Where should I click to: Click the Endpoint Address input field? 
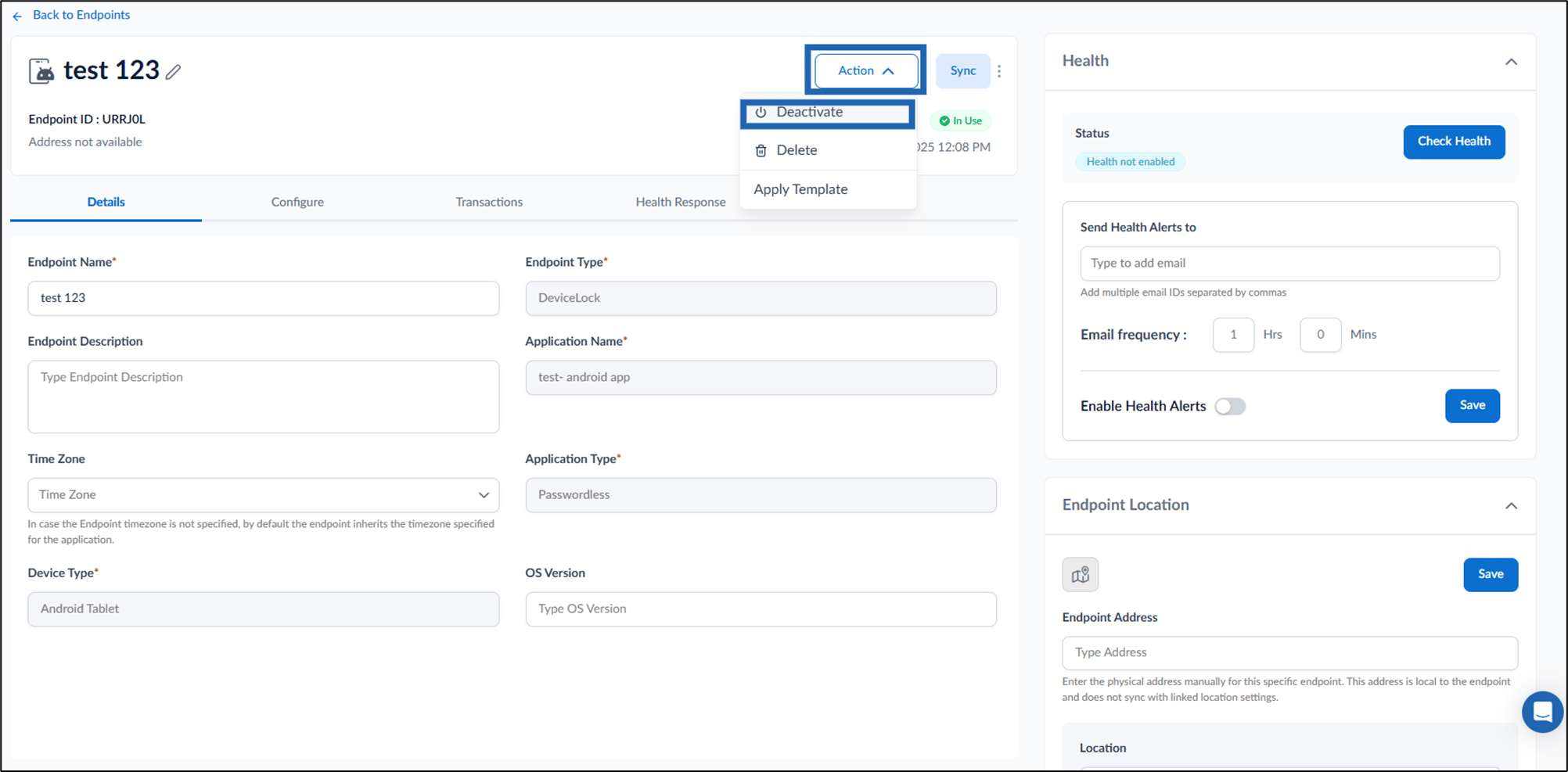click(x=1289, y=652)
